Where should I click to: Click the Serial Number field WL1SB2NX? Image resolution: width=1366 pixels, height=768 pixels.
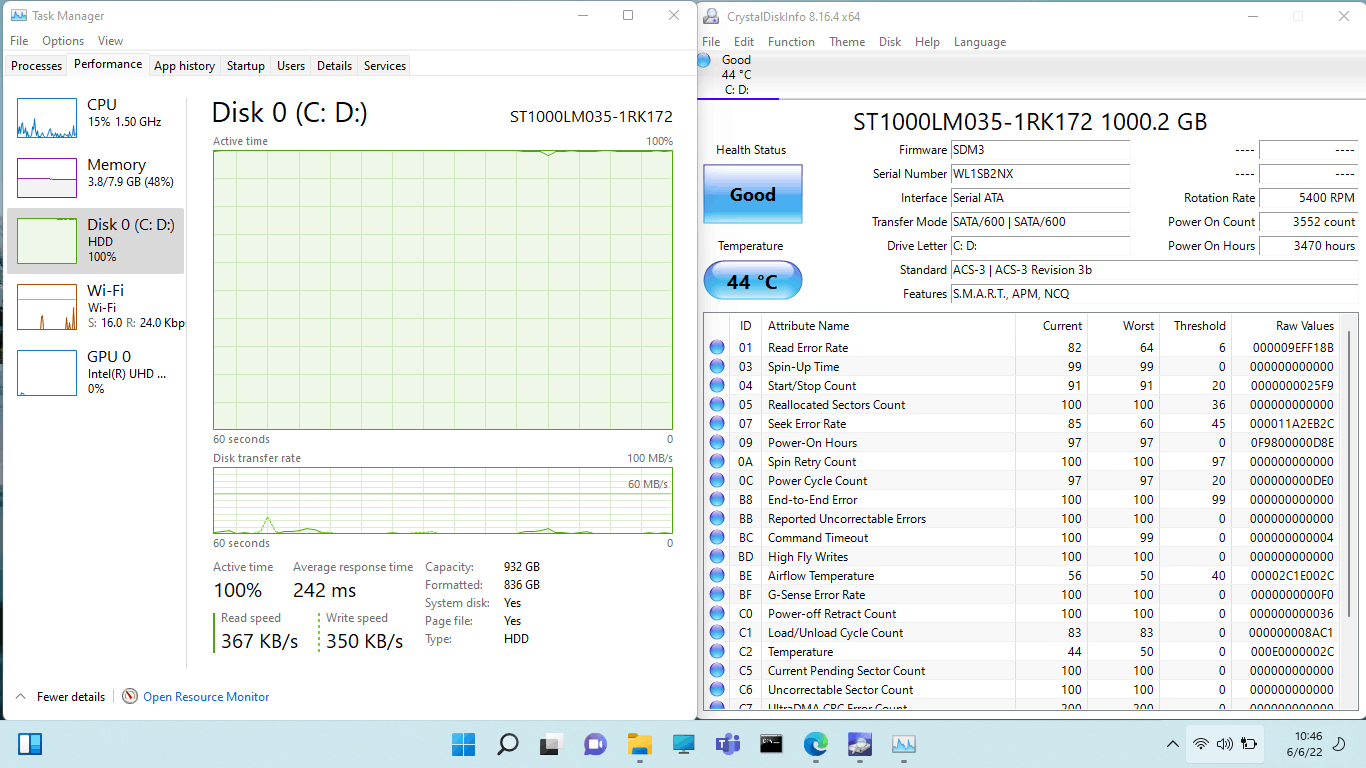(1040, 174)
